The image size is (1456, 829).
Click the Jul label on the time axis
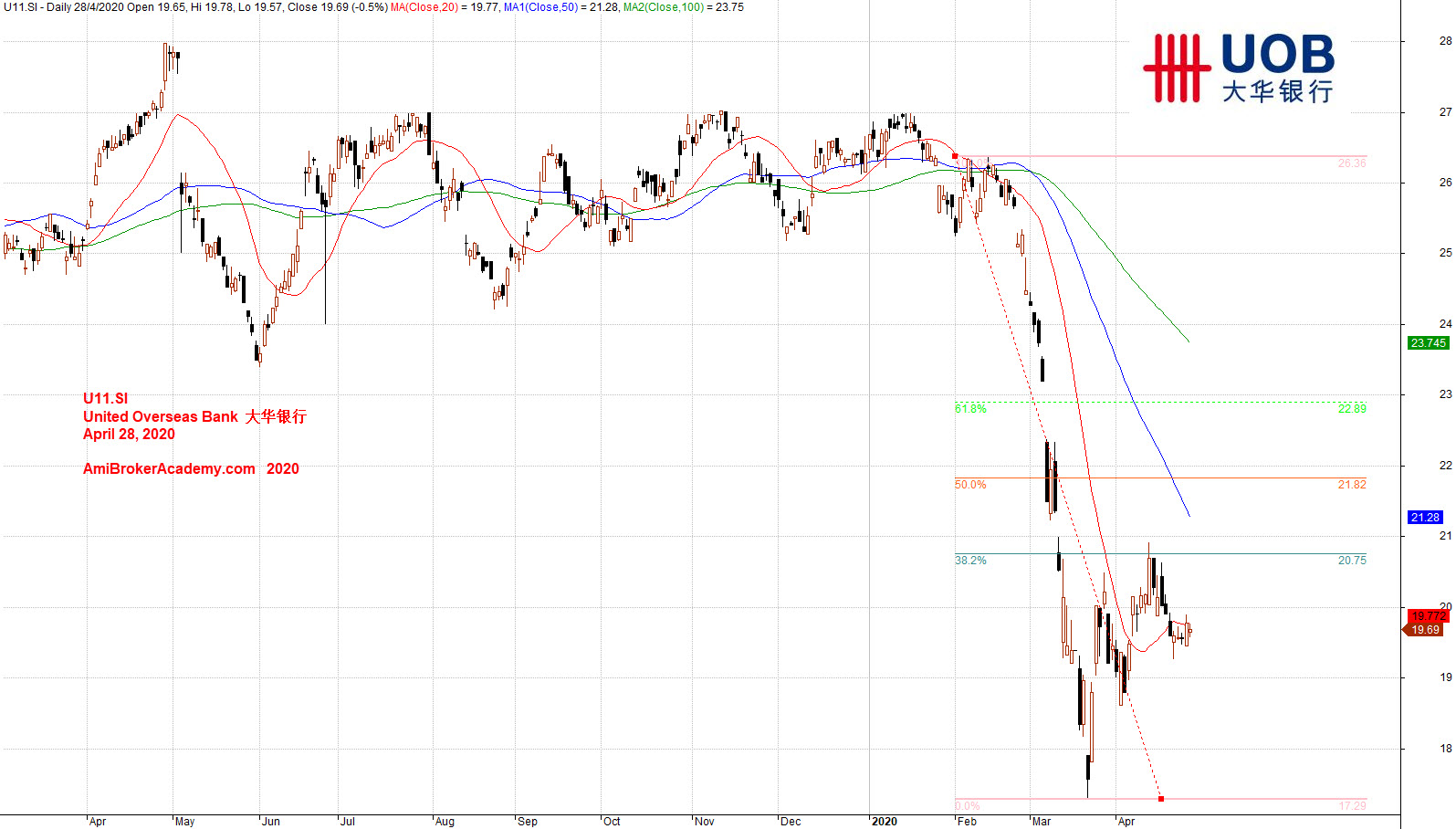tap(348, 822)
